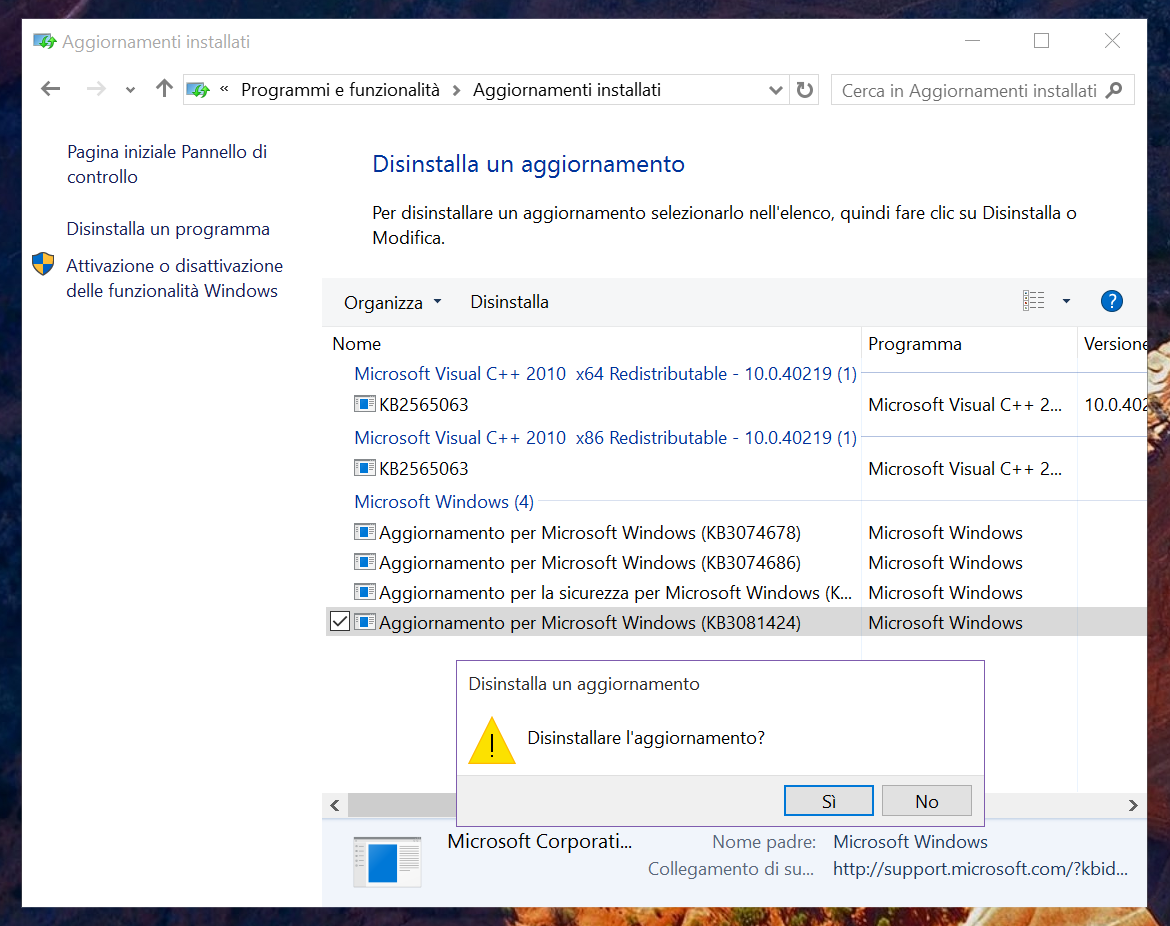1170x926 pixels.
Task: Sort by the Versione column header
Action: pyautogui.click(x=1116, y=344)
